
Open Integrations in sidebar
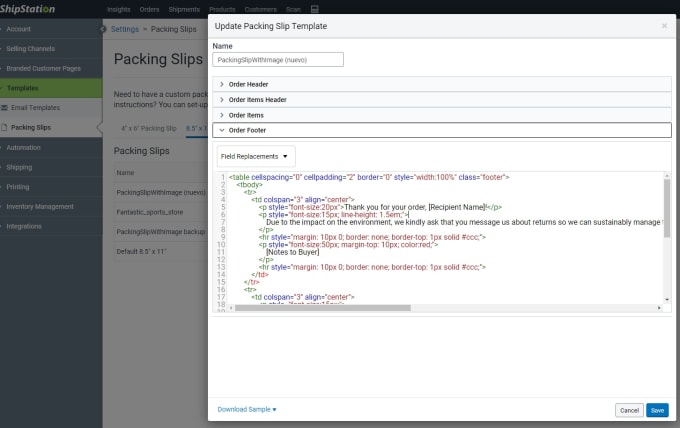51,226
